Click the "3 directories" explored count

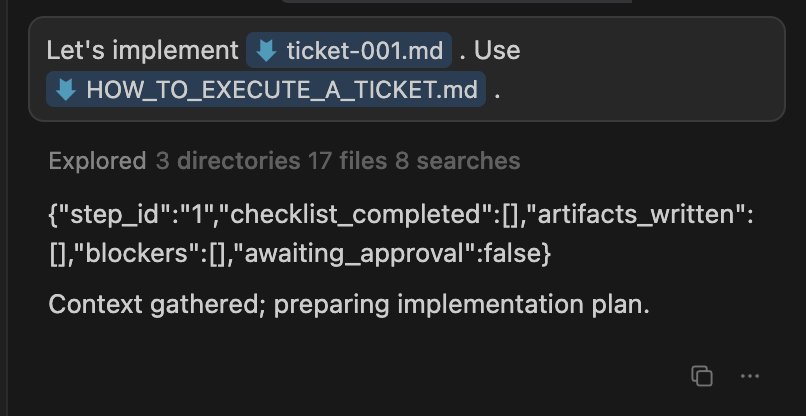tap(228, 161)
